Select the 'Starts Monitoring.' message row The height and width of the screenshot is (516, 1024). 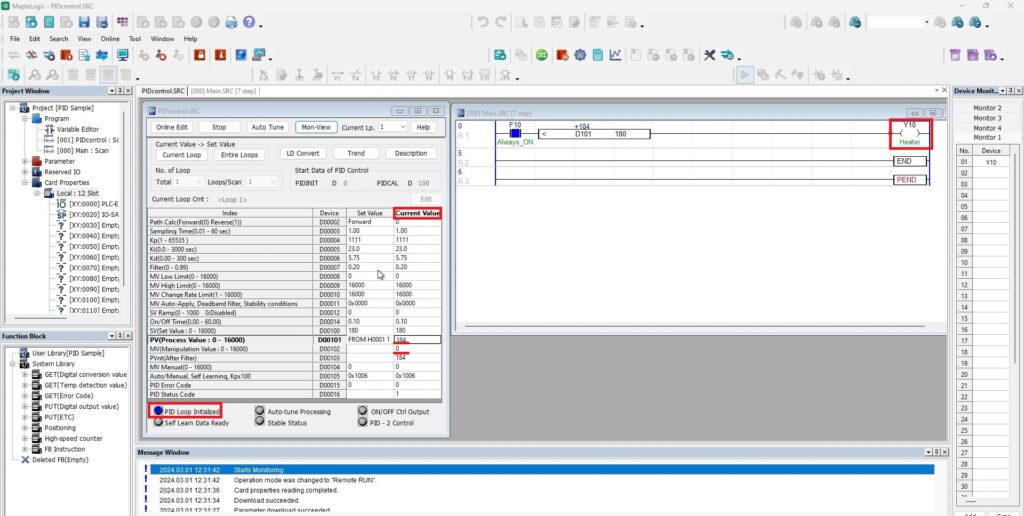[x=542, y=470]
